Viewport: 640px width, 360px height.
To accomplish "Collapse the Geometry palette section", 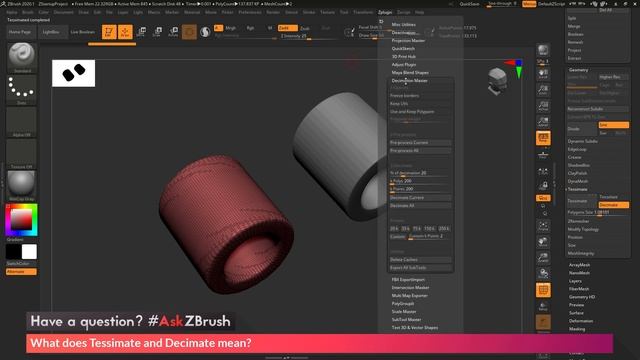I will [x=579, y=70].
